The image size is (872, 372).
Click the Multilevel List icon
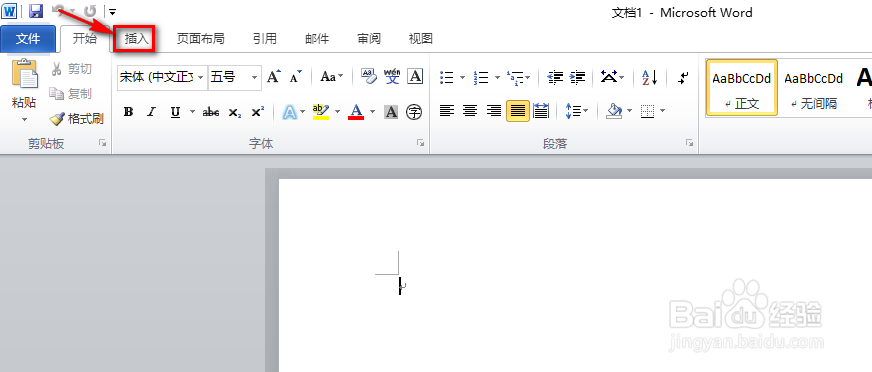pyautogui.click(x=515, y=77)
